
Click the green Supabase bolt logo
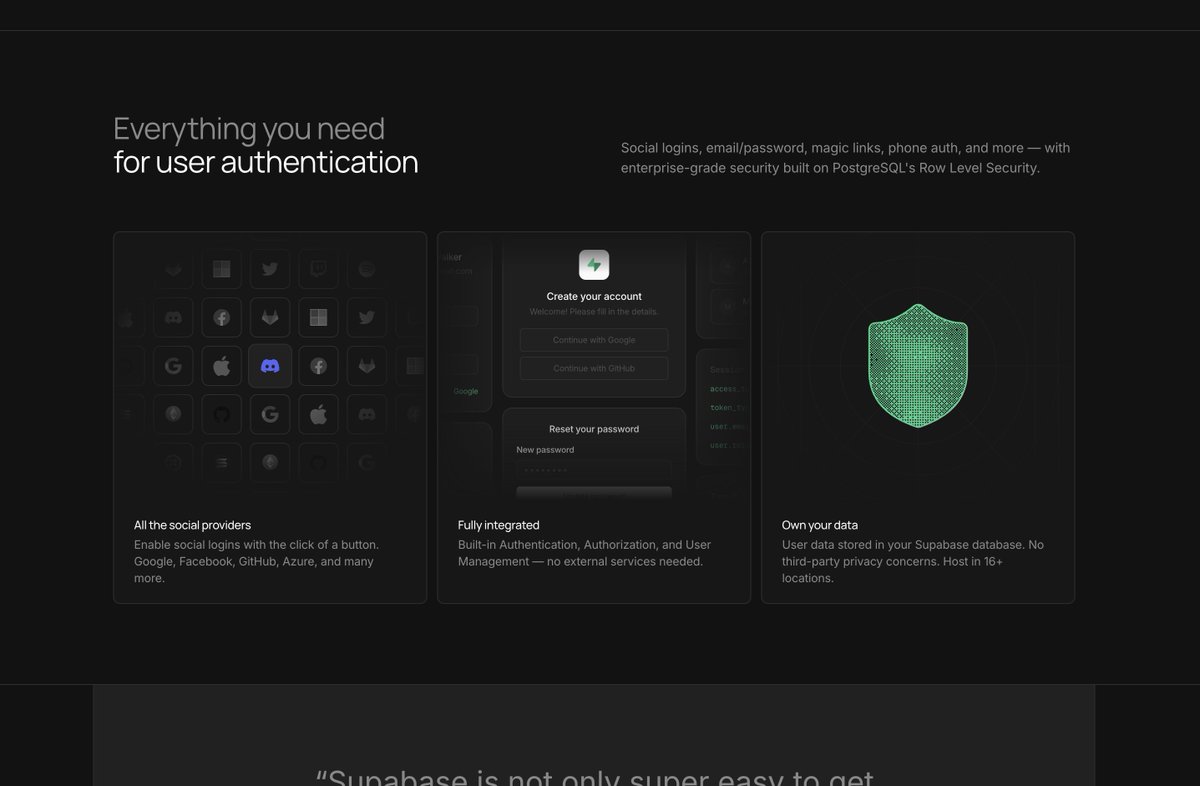[594, 265]
